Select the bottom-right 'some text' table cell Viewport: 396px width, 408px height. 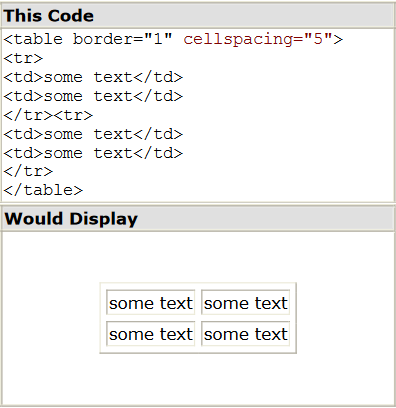pos(246,333)
